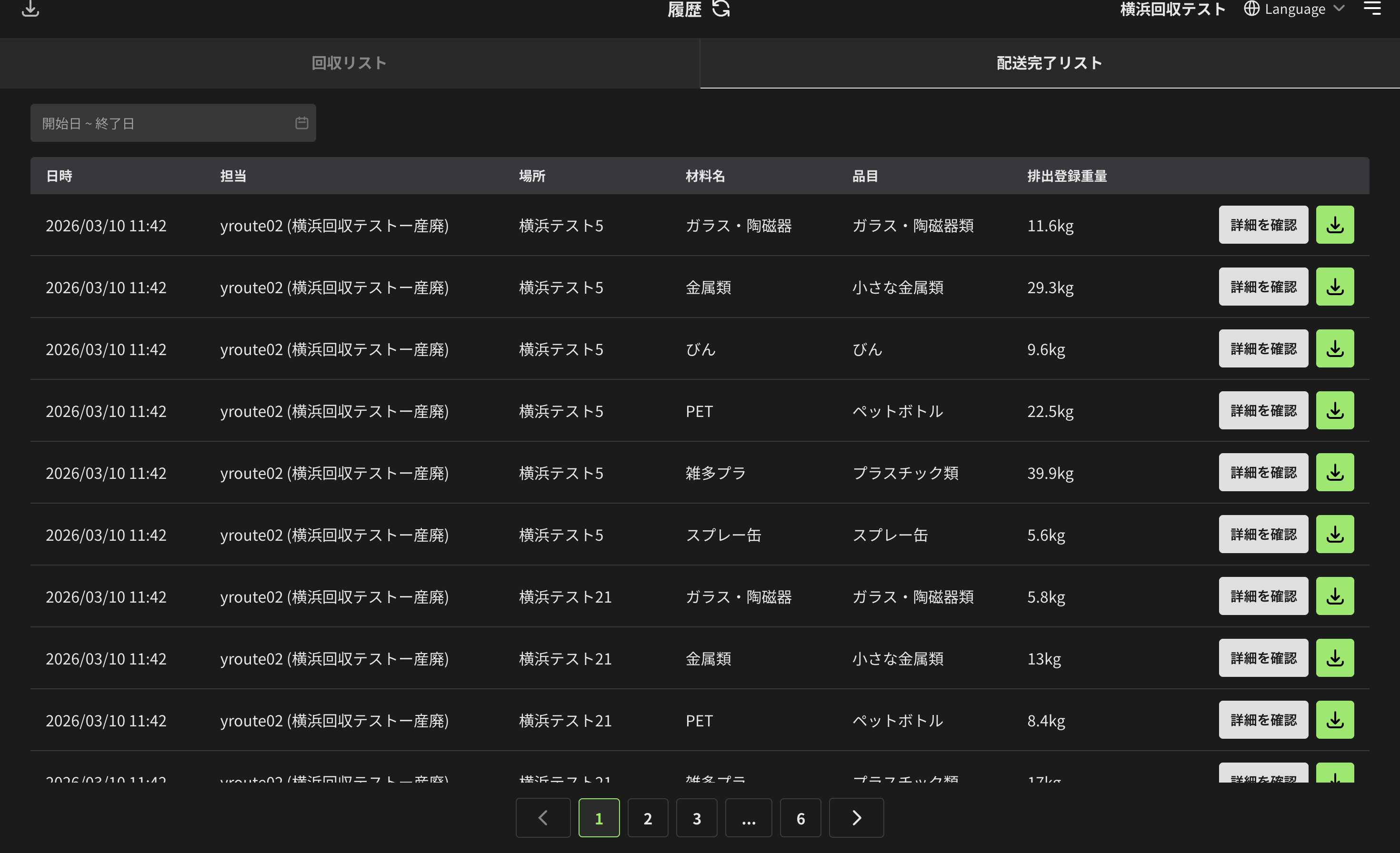Click 横浜テスト5 in the 11.6kg row

561,226
